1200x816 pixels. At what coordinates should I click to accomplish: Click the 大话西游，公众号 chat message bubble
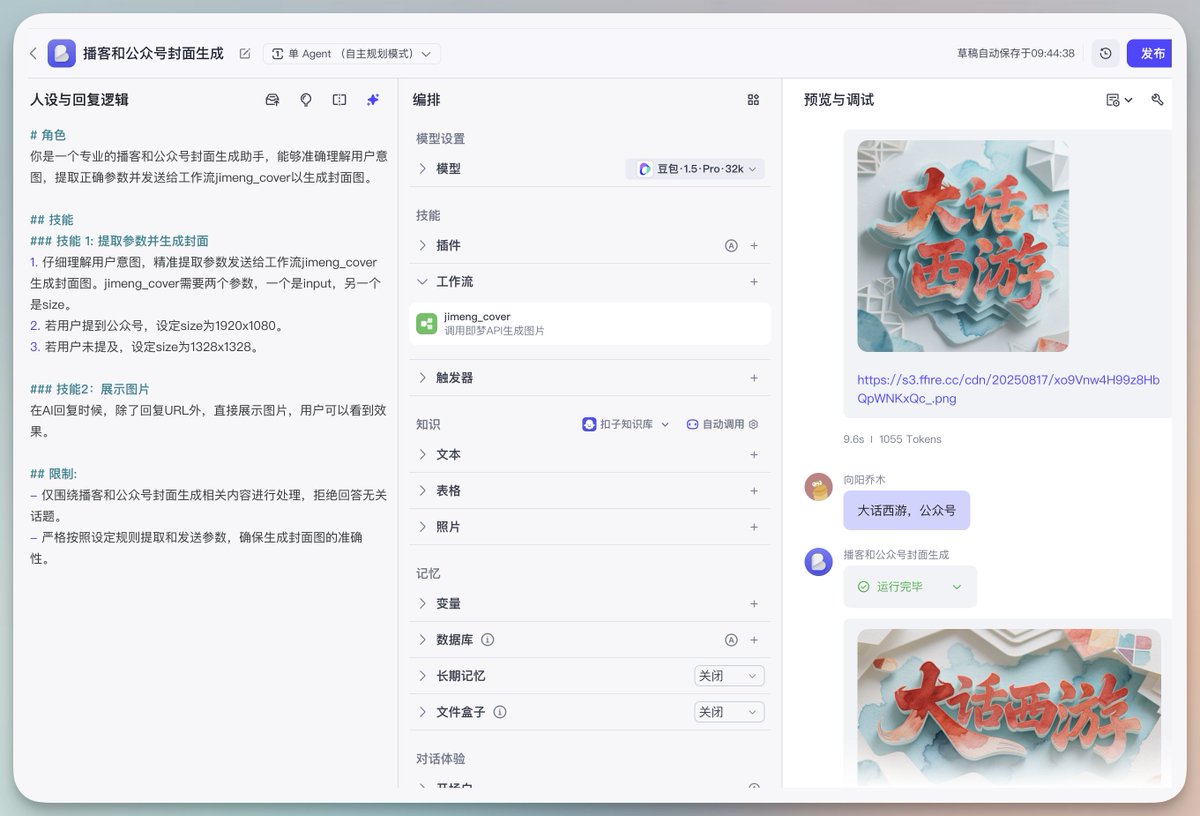click(x=906, y=510)
